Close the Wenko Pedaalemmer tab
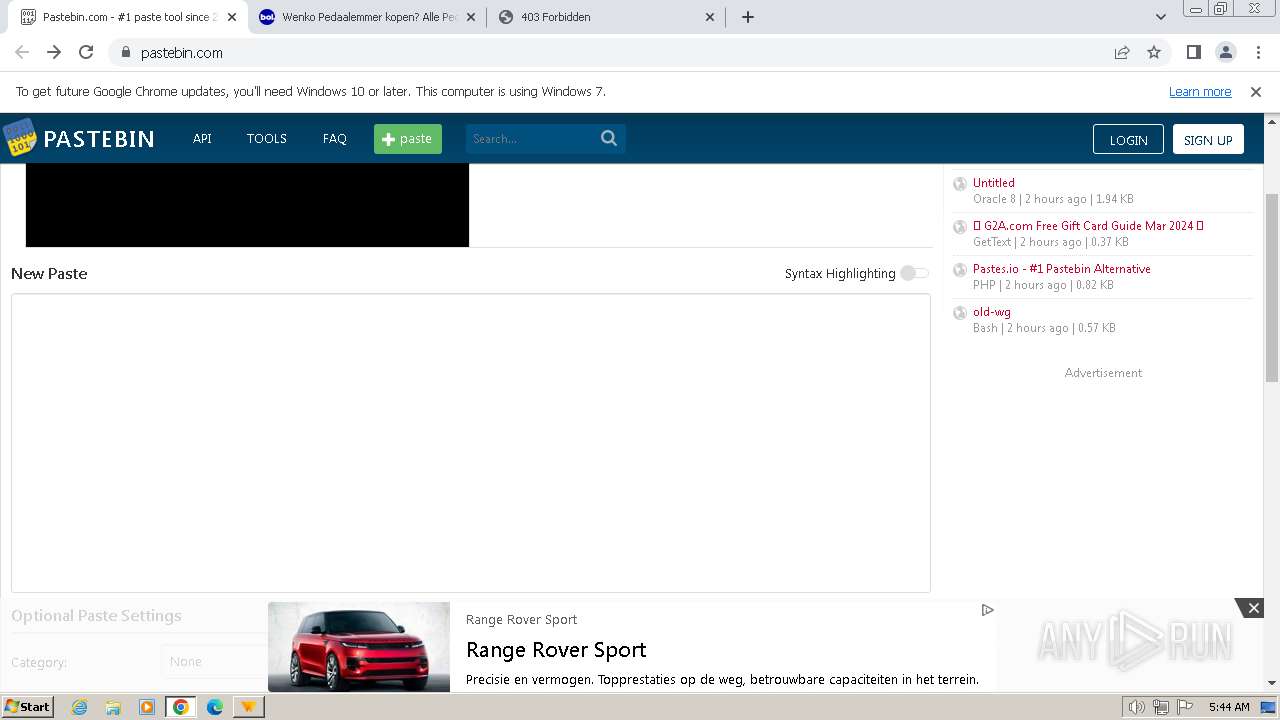The height and width of the screenshot is (720, 1280). tap(471, 17)
